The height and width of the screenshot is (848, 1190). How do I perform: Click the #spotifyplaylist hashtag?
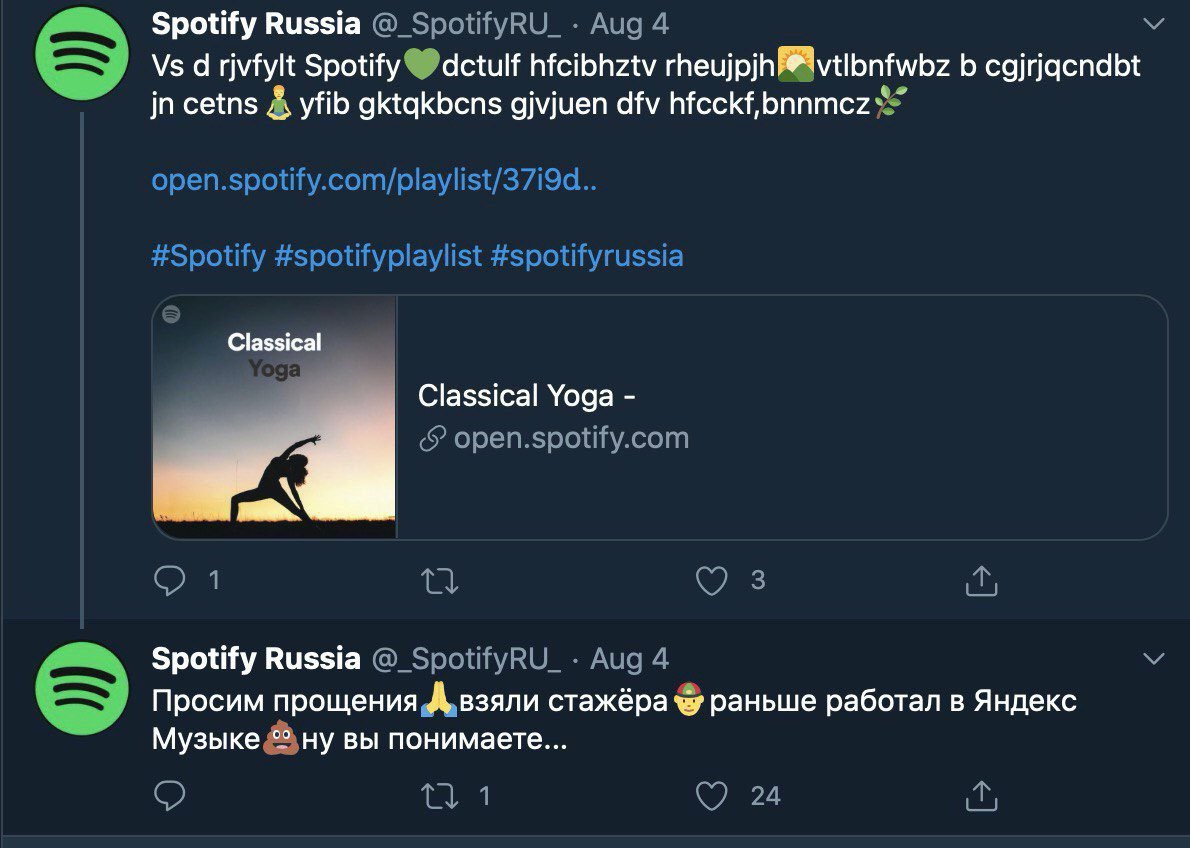point(378,256)
